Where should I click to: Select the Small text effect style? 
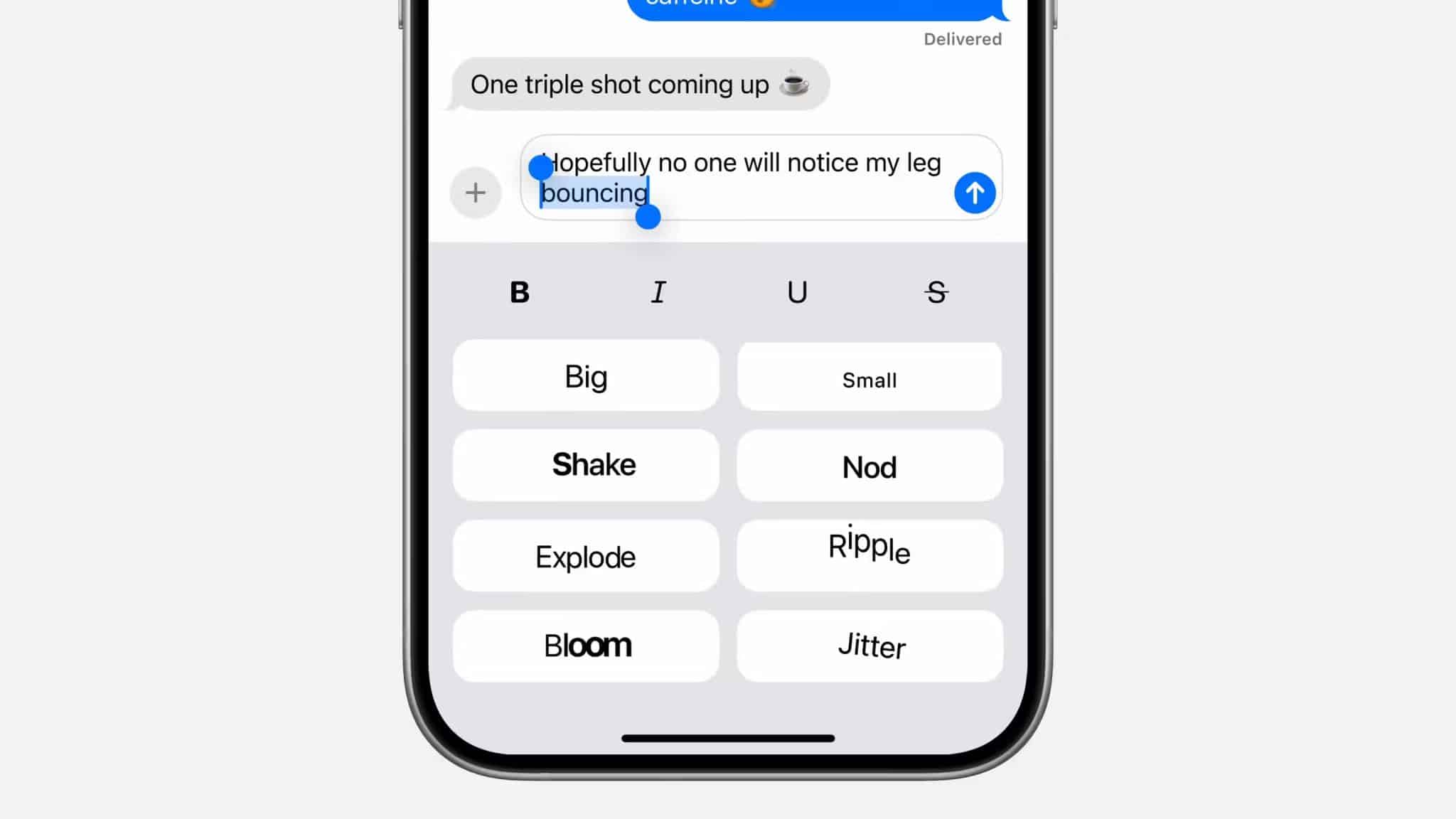click(x=869, y=380)
